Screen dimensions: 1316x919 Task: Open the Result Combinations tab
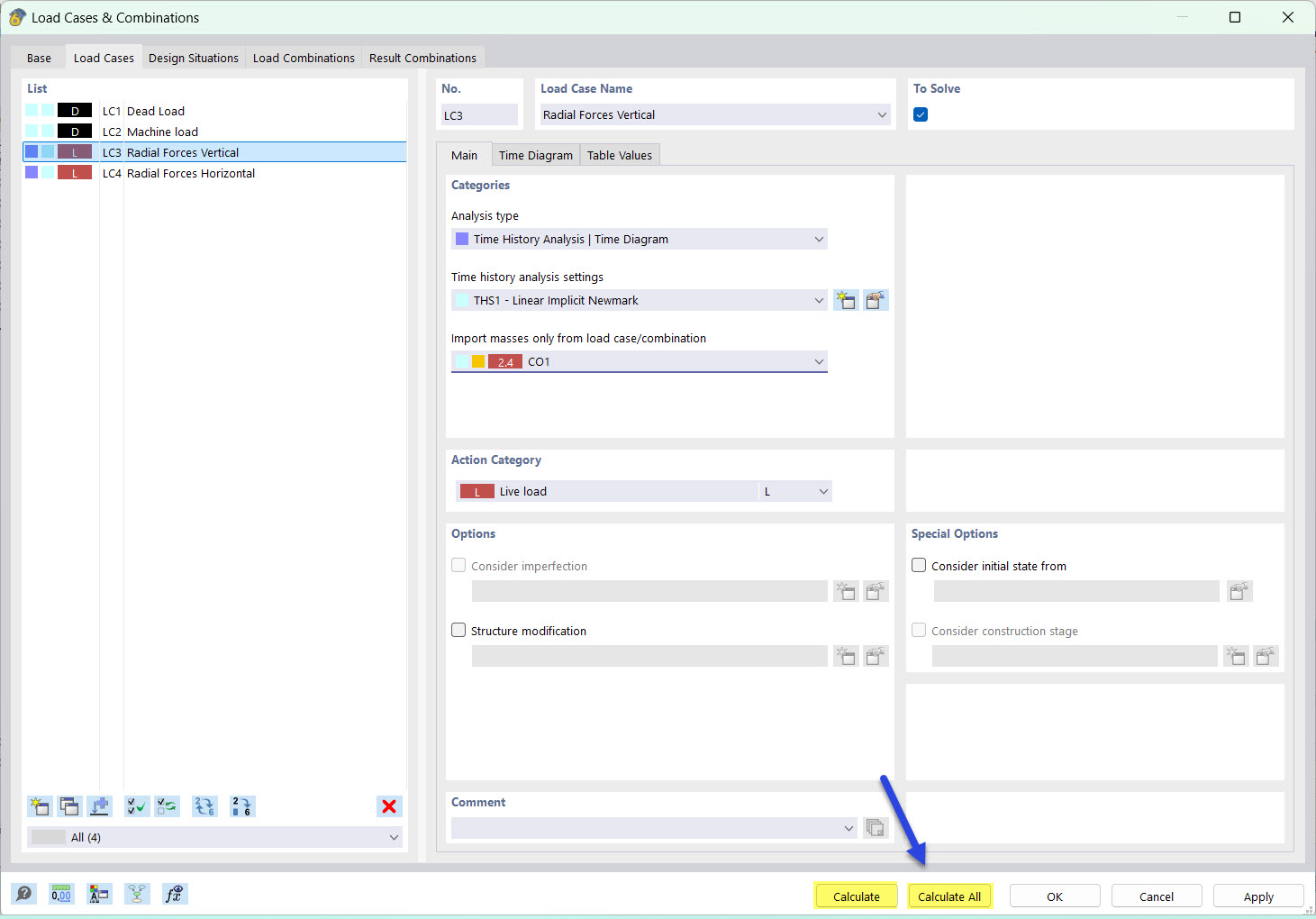point(422,57)
